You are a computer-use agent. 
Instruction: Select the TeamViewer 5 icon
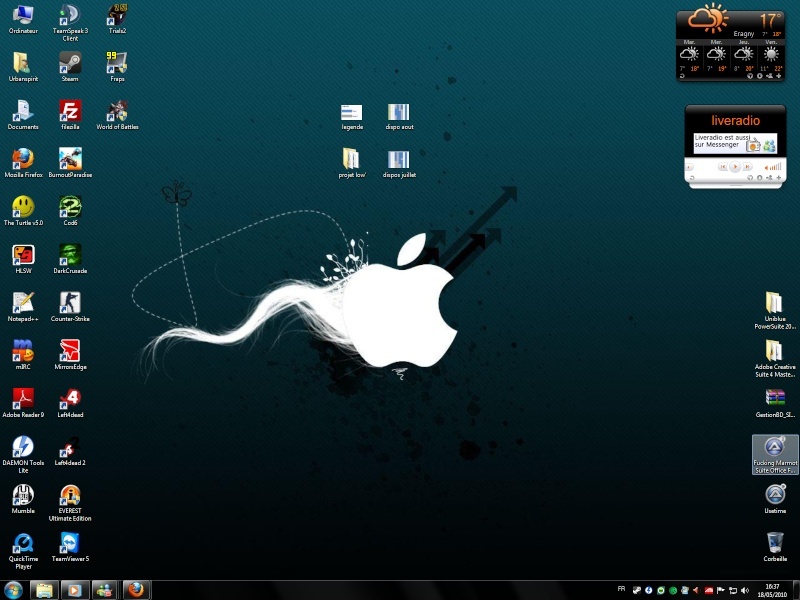click(x=70, y=547)
